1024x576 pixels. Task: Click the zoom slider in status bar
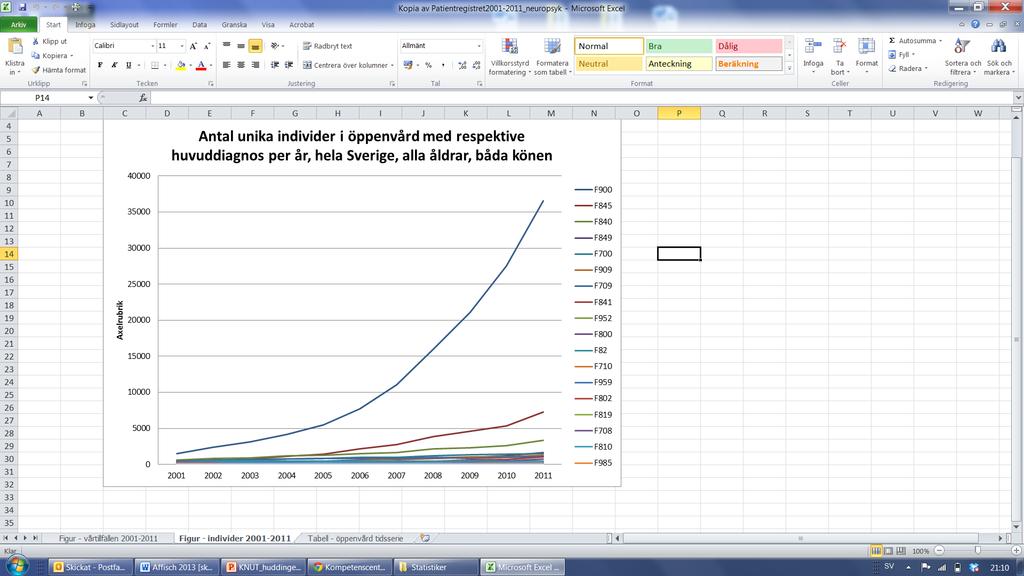pyautogui.click(x=978, y=551)
